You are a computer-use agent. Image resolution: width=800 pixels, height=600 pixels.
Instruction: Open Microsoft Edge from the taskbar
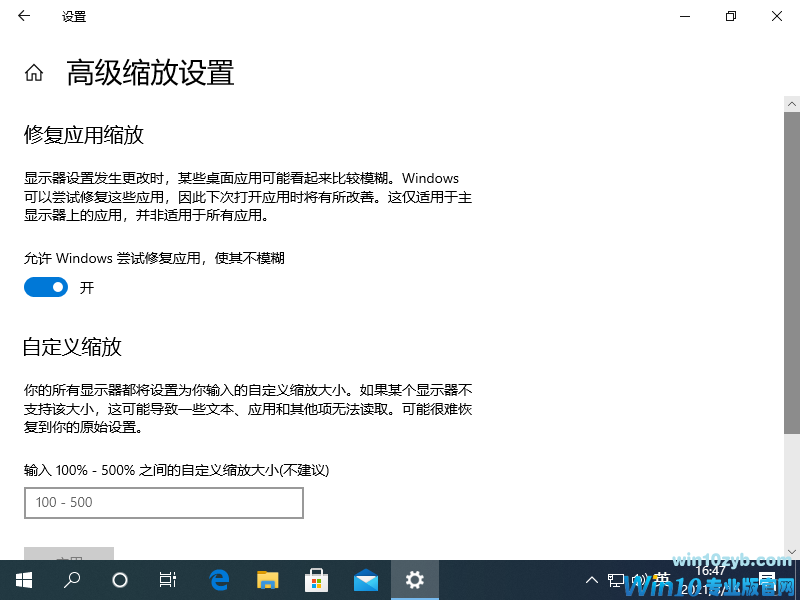(x=219, y=580)
